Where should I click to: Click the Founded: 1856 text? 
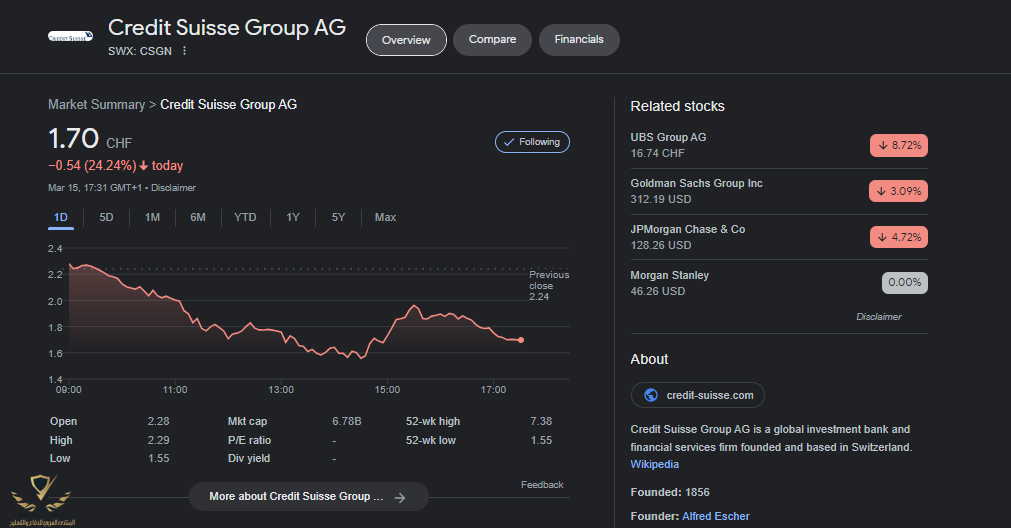pos(670,493)
